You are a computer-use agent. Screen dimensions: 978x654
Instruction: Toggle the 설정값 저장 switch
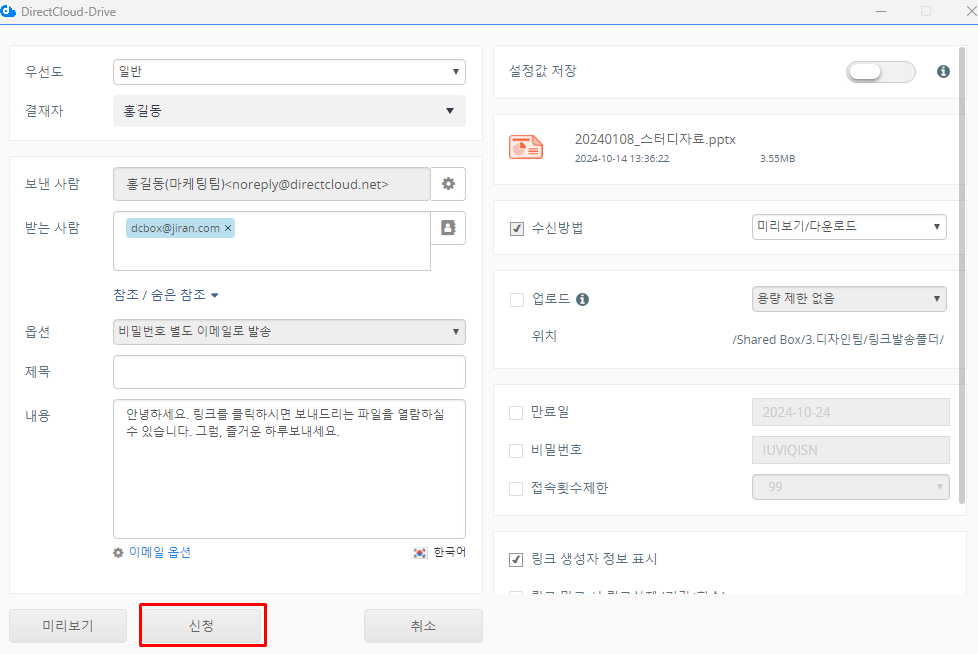(x=880, y=72)
